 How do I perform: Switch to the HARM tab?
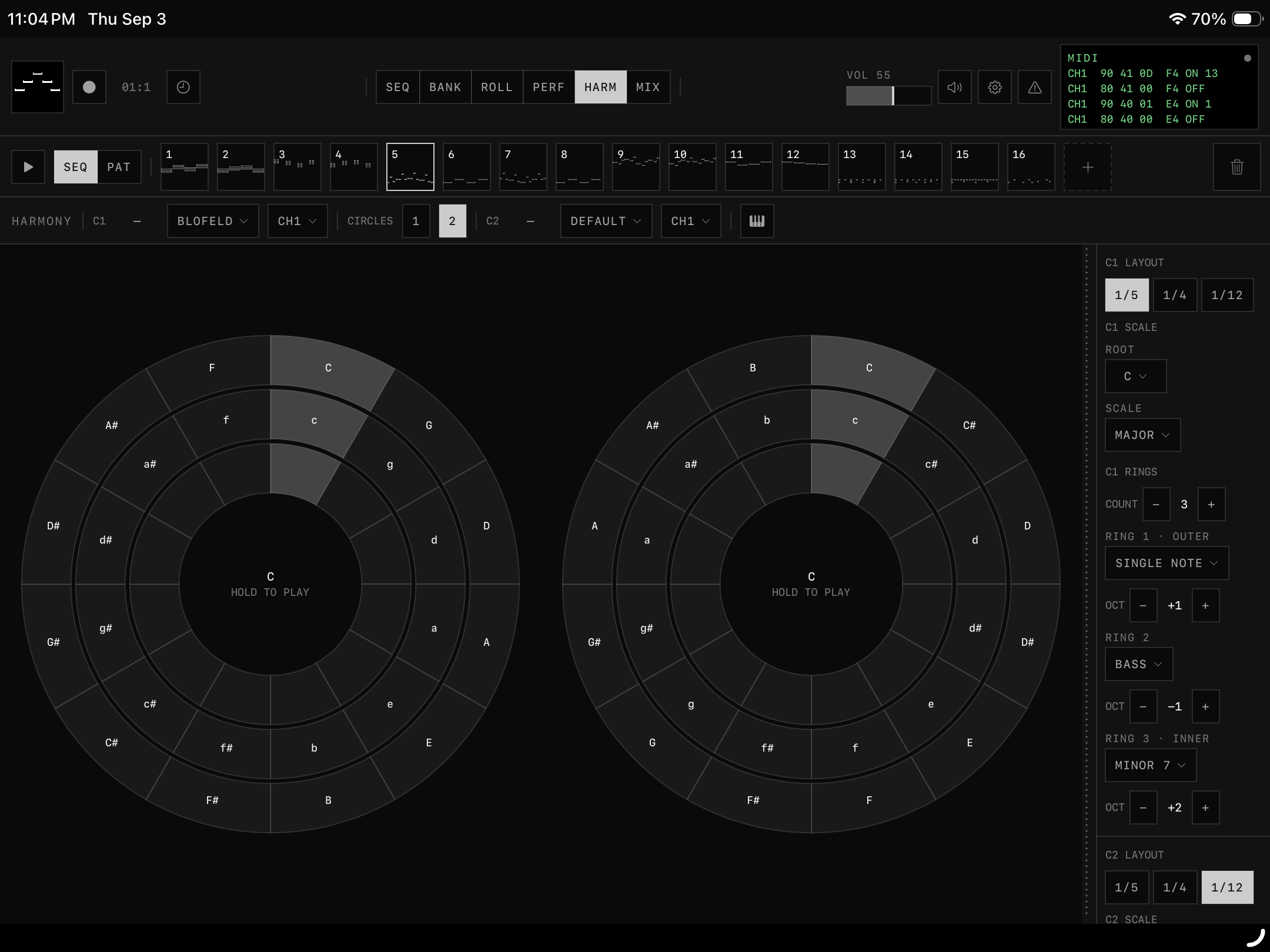click(601, 87)
